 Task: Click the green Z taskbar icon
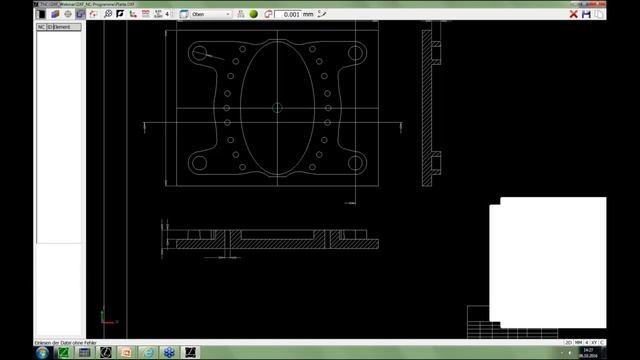pyautogui.click(x=63, y=353)
